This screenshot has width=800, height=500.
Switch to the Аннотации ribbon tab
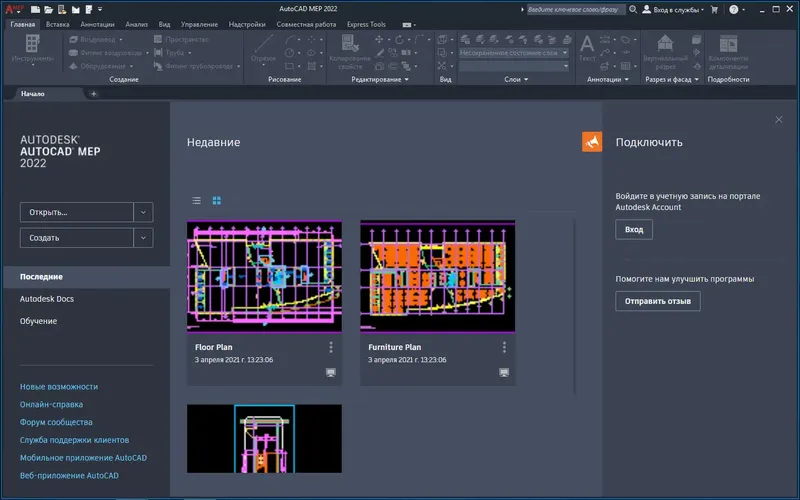tap(97, 24)
